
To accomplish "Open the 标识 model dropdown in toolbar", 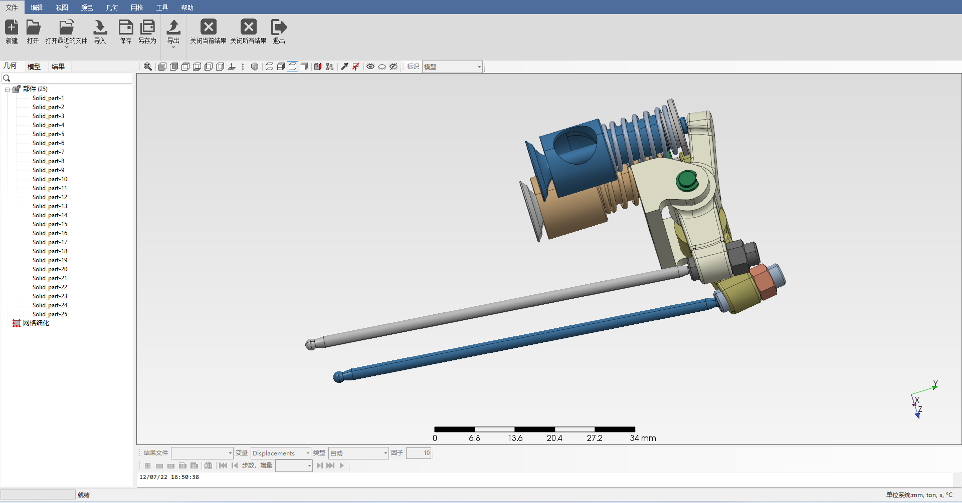I will (x=453, y=66).
